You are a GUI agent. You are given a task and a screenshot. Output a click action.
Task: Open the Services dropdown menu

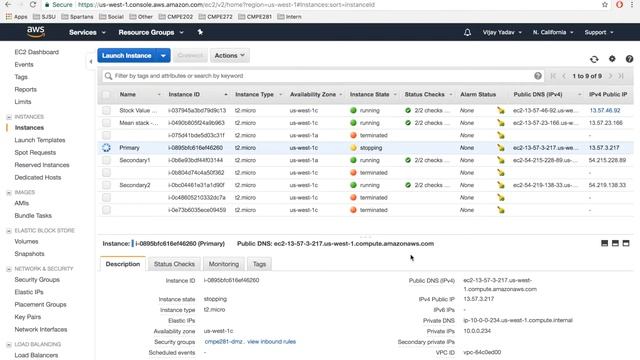coord(87,32)
